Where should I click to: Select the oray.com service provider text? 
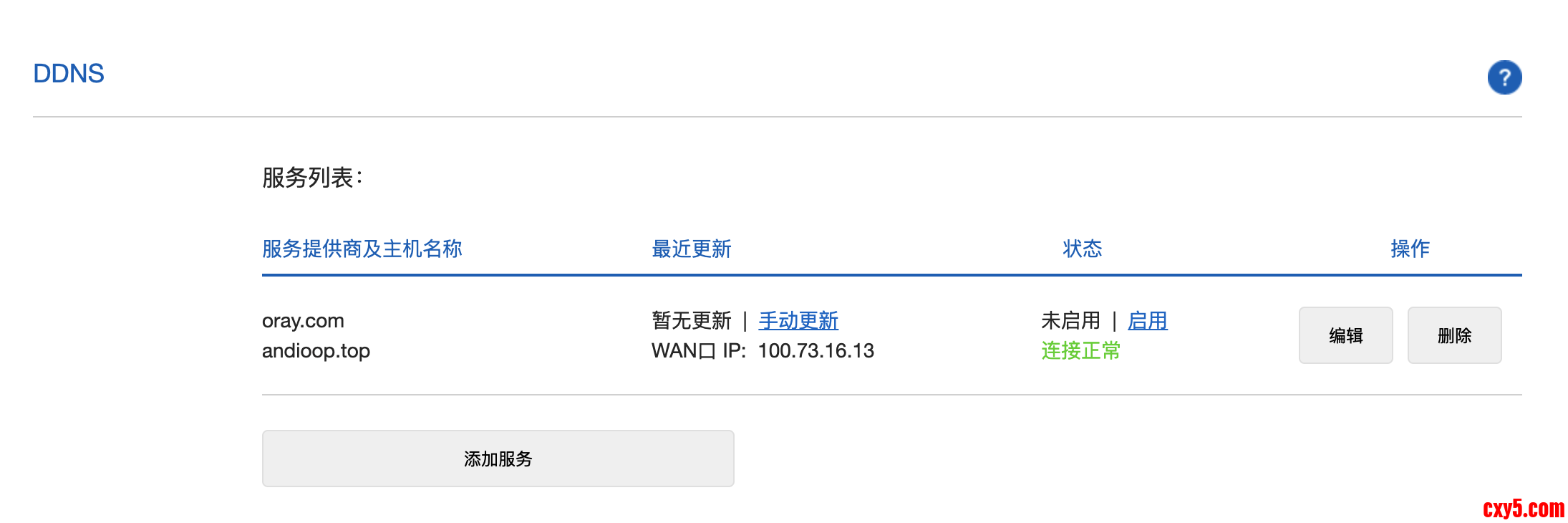coord(303,320)
